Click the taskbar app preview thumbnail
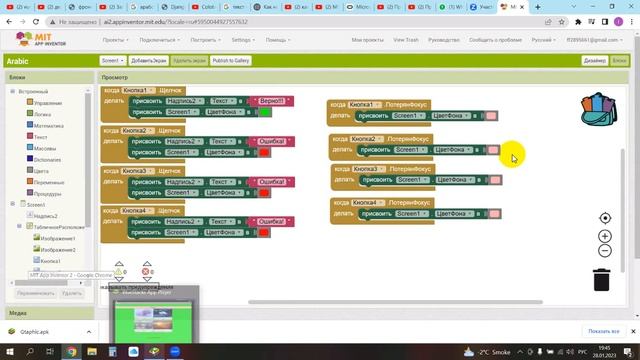 click(153, 322)
